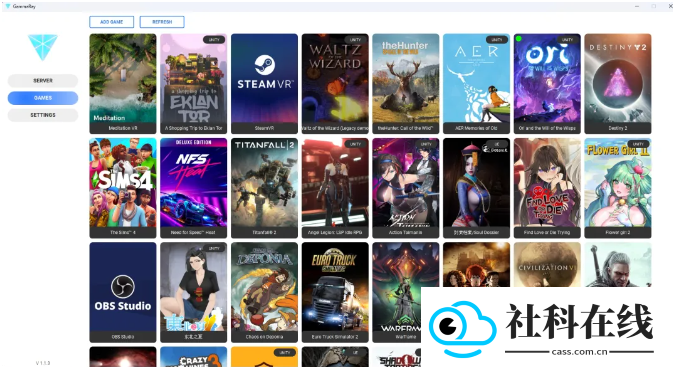673x367 pixels.
Task: Select theHunter: Call of the Wild card
Action: pyautogui.click(x=406, y=84)
